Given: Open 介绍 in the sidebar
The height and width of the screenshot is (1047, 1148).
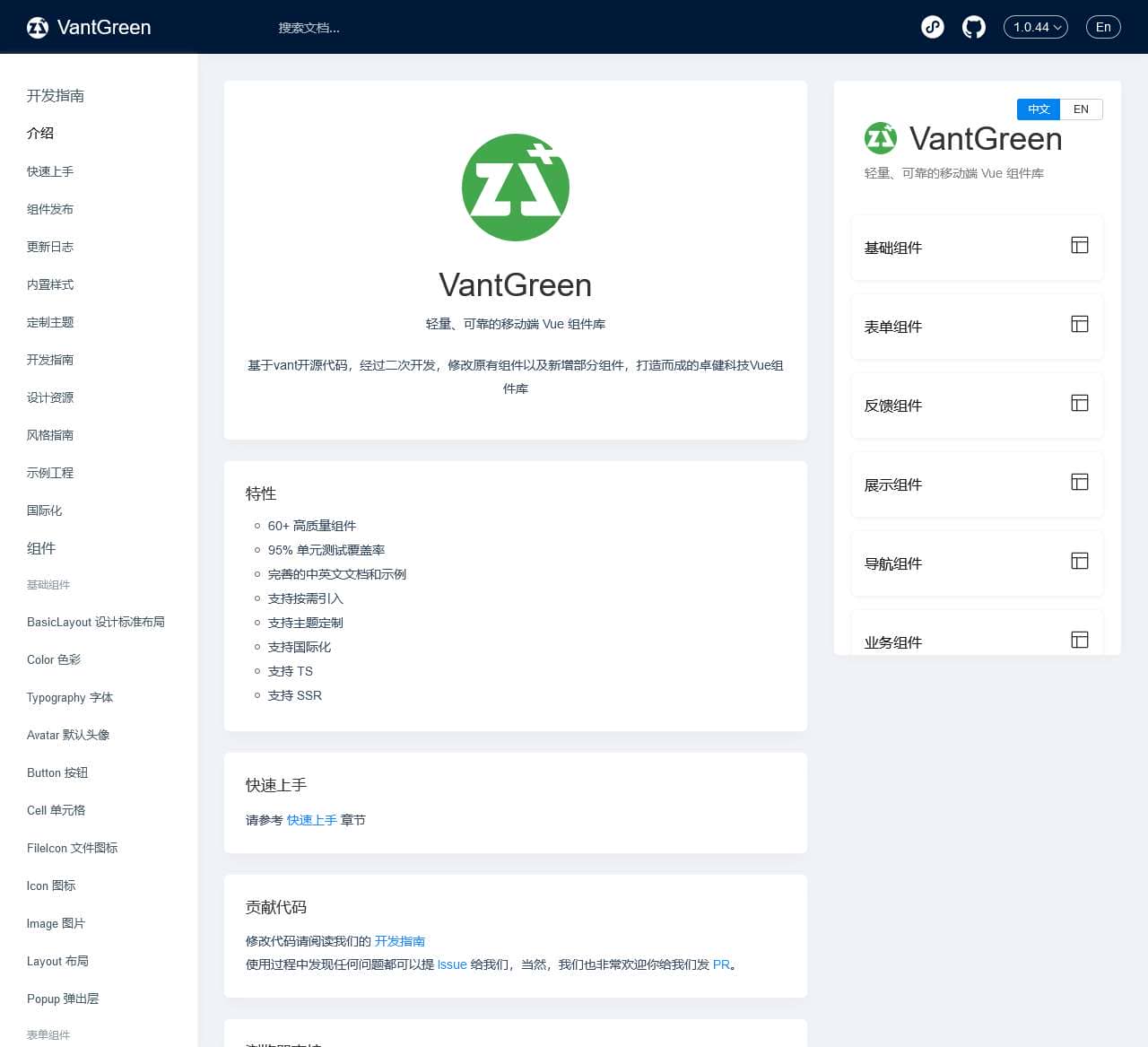Looking at the screenshot, I should 40,133.
